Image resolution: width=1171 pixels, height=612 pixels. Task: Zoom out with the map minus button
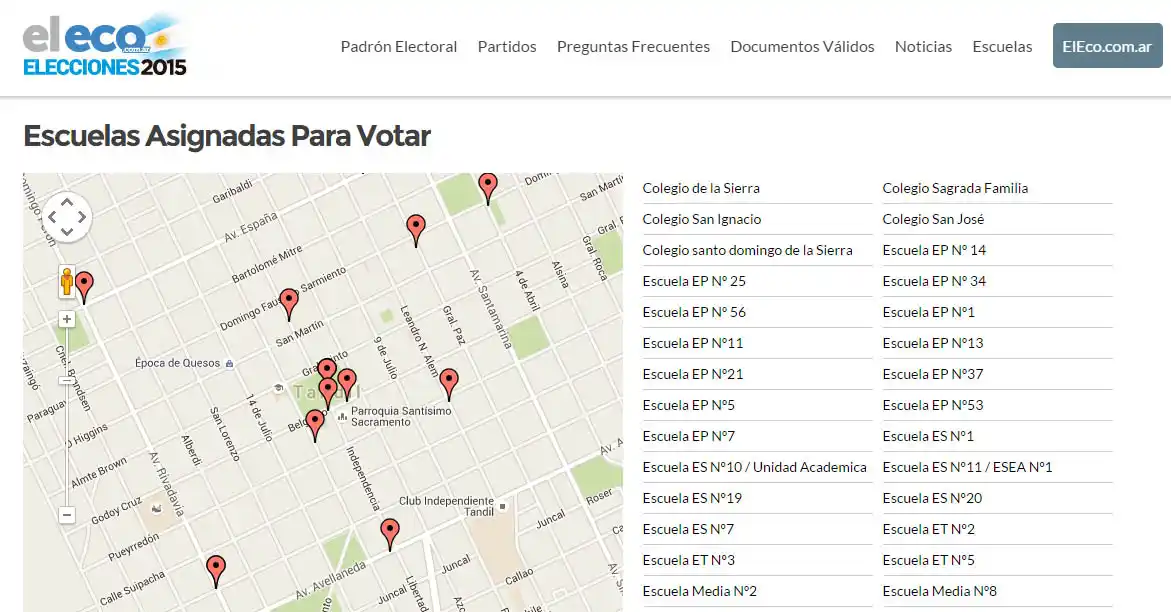tap(66, 515)
